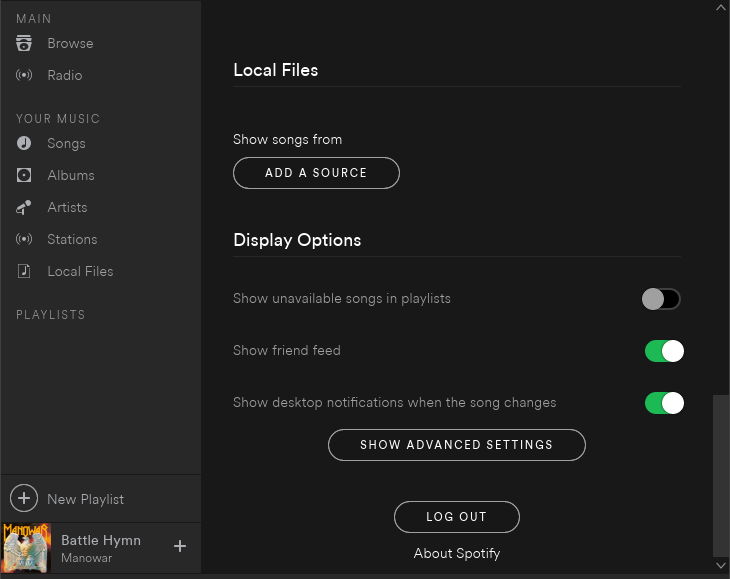Click the PLAYLISTS sidebar header
Screen dimensions: 730x579
click(51, 315)
